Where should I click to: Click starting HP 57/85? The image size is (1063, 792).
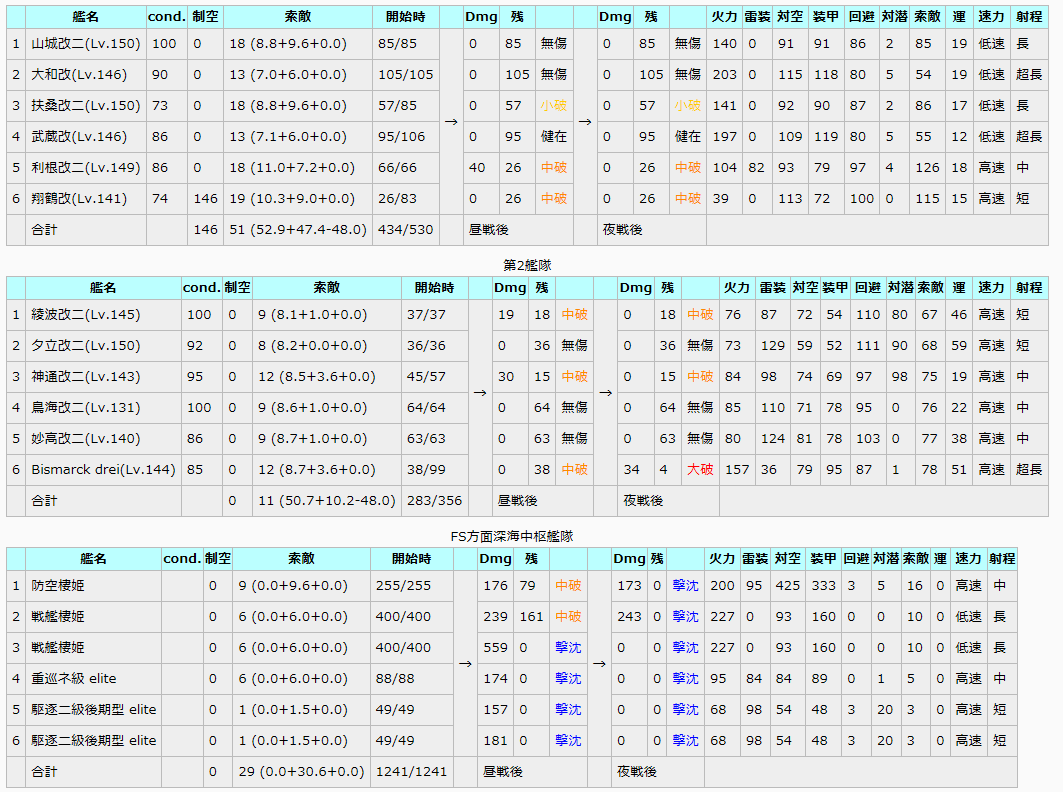tap(397, 106)
